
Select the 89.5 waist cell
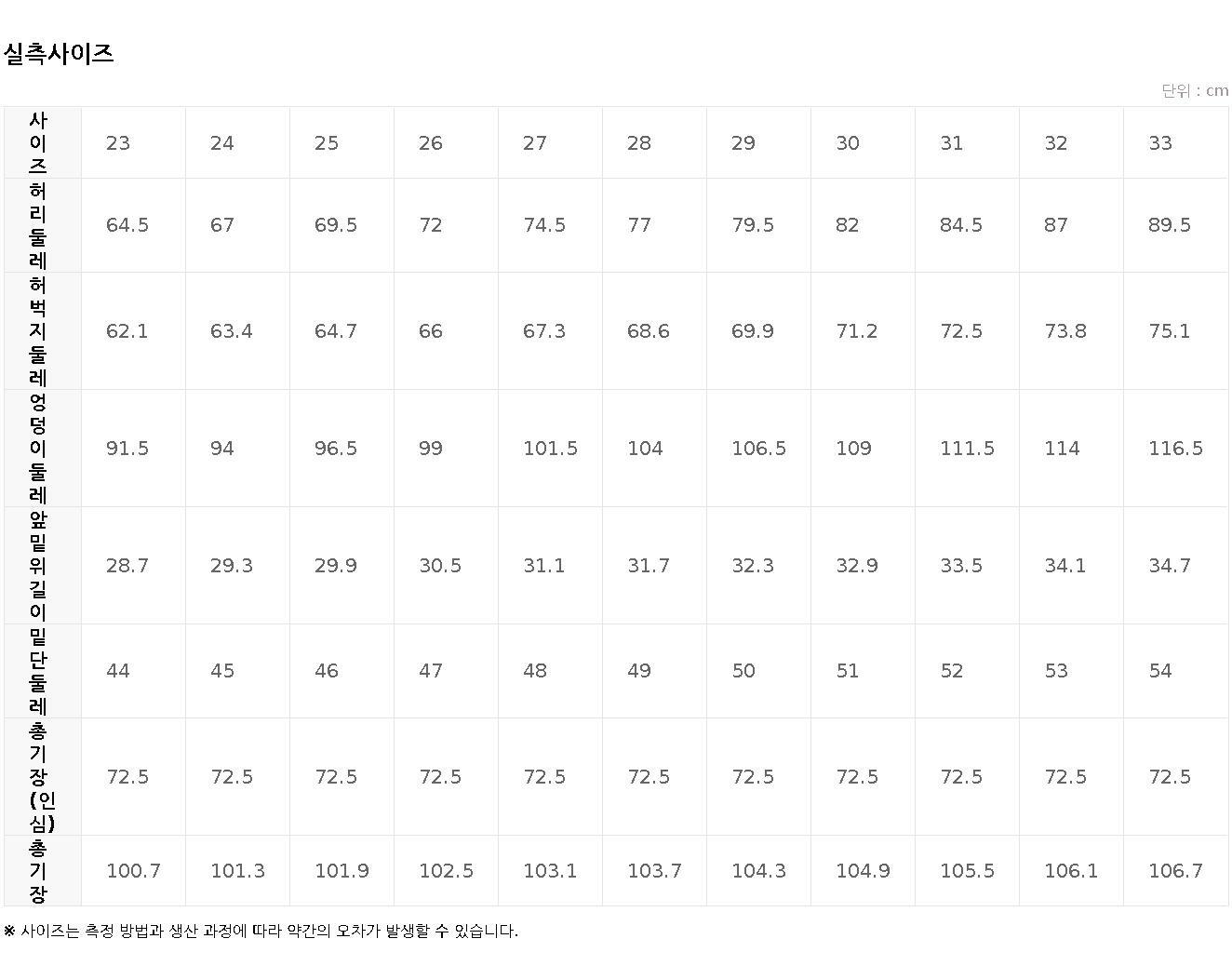(x=1170, y=225)
